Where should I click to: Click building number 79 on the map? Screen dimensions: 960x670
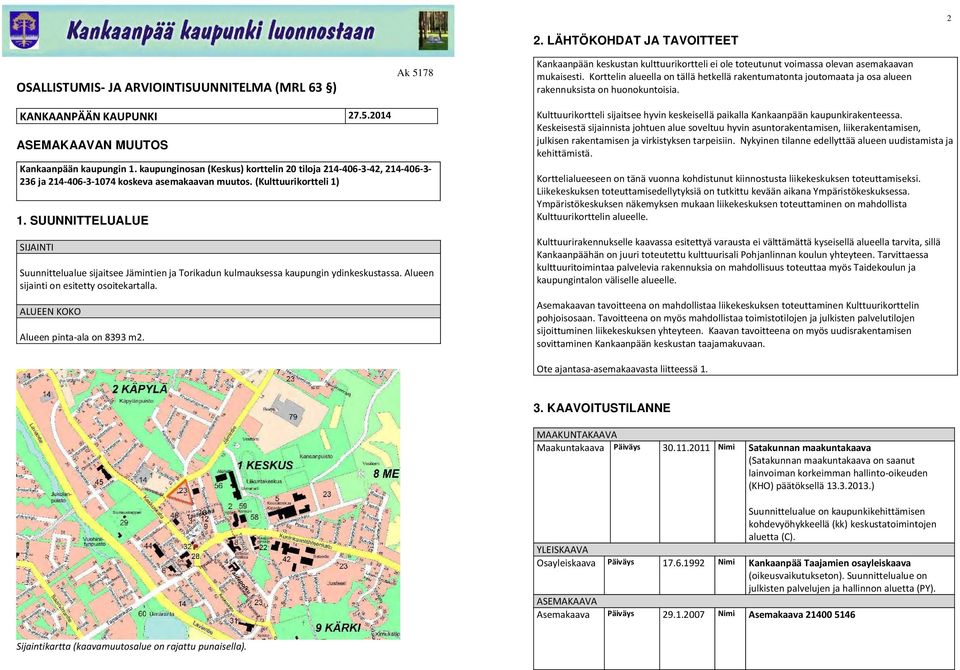(x=293, y=417)
